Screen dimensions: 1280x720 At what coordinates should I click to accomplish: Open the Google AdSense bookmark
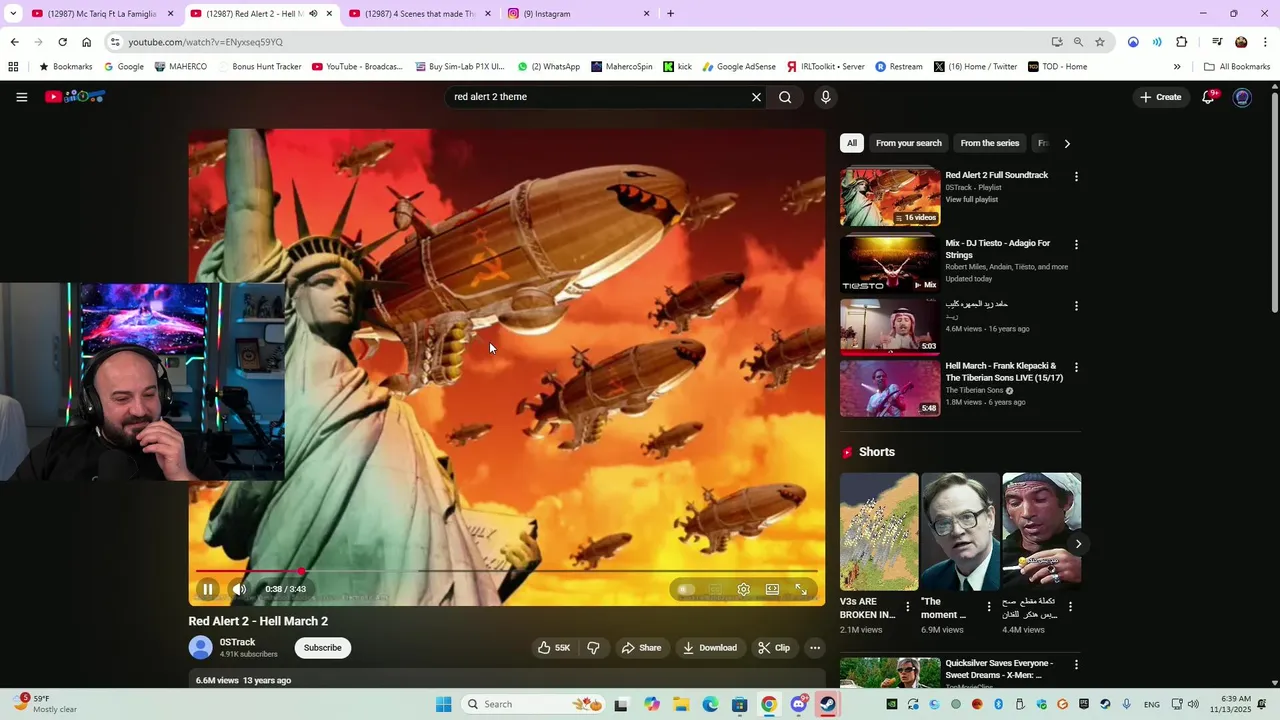point(739,67)
